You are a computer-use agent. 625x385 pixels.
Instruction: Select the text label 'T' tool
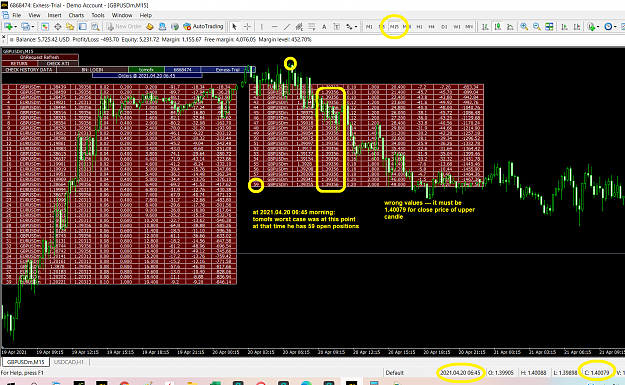click(336, 26)
